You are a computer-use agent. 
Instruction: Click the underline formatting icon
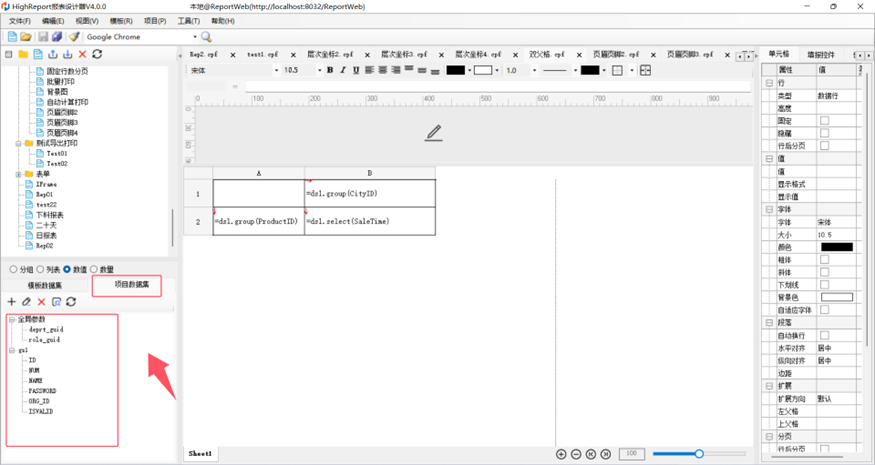tap(356, 70)
